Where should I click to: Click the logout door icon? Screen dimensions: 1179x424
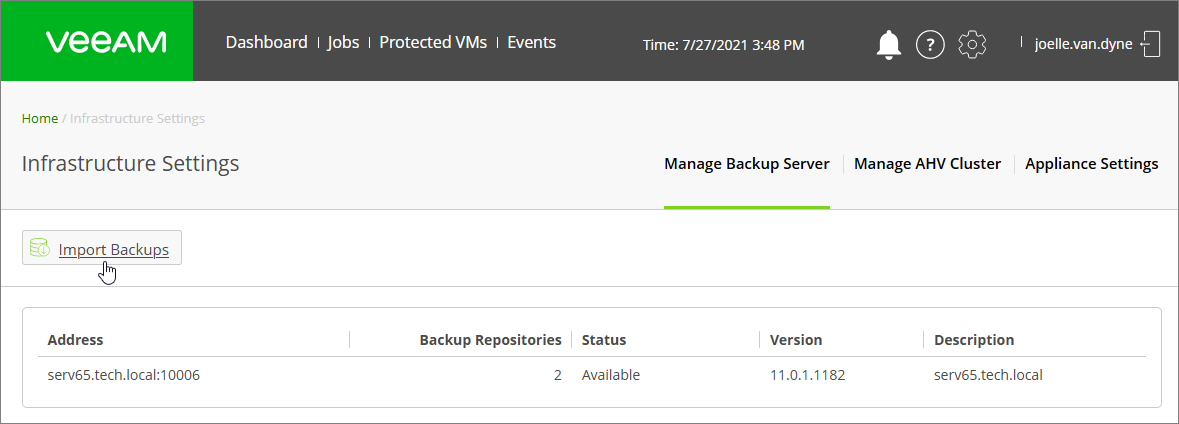click(1150, 44)
